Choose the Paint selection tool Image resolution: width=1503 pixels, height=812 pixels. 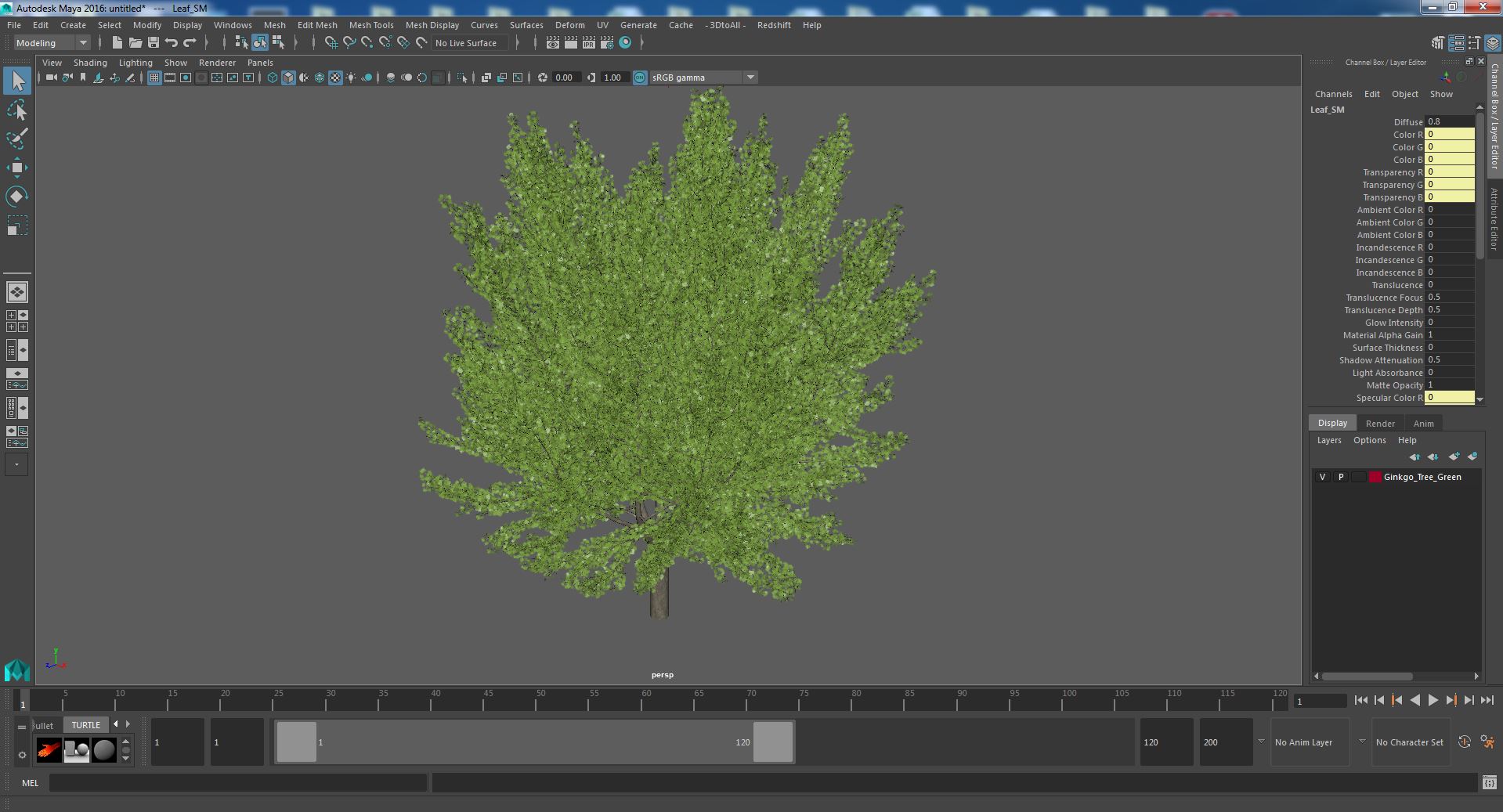coord(17,139)
